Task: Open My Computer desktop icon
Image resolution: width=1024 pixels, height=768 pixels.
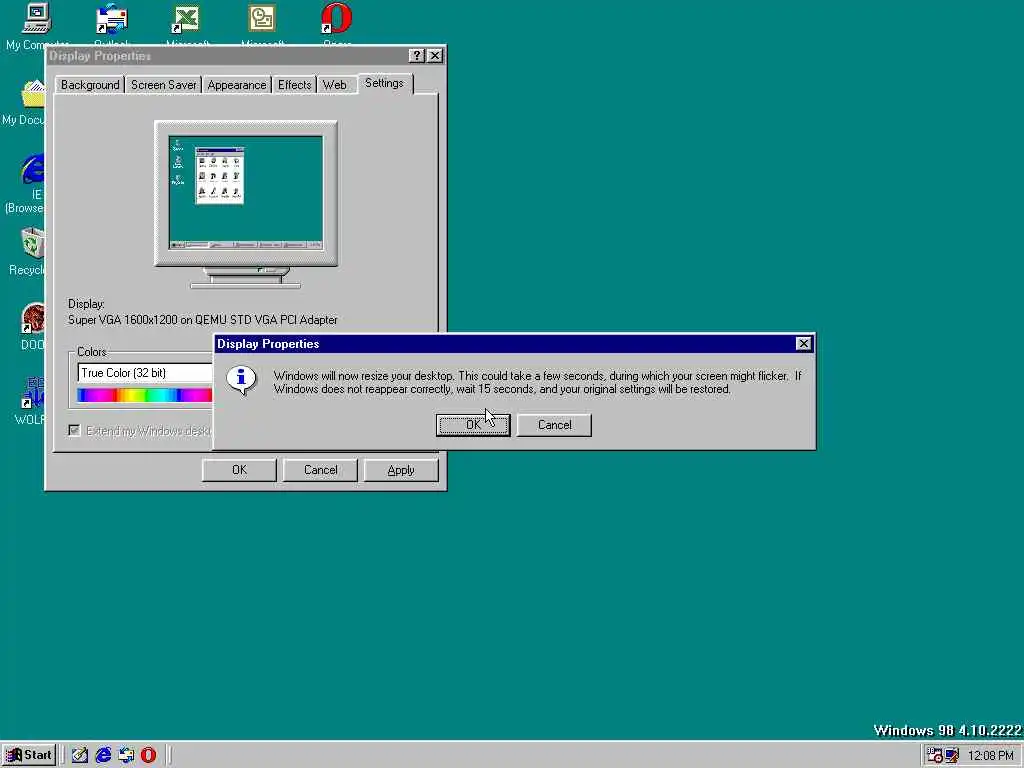Action: [x=37, y=19]
